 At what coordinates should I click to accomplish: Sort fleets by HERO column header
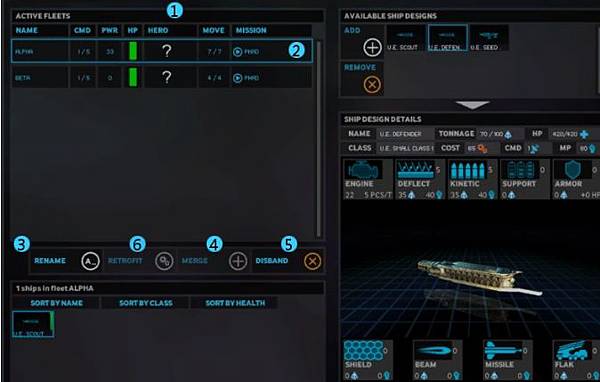click(x=158, y=30)
